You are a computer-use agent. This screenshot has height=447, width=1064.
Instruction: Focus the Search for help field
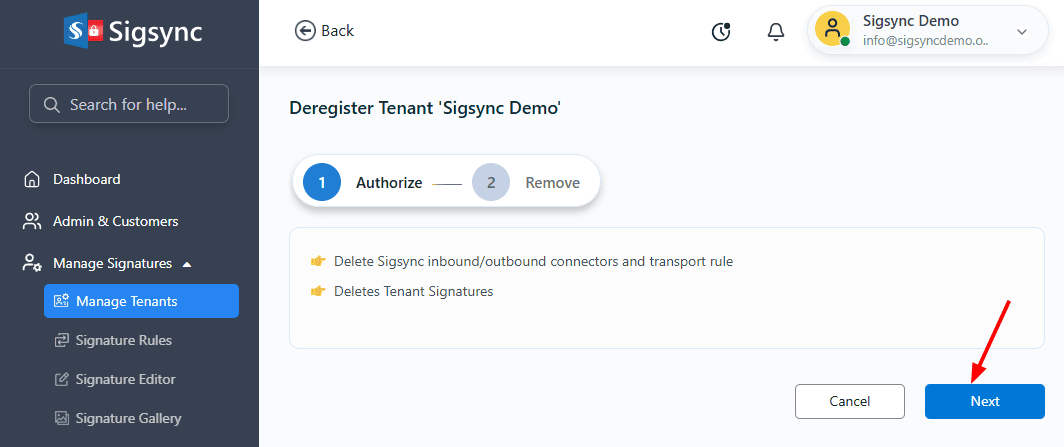pos(129,104)
